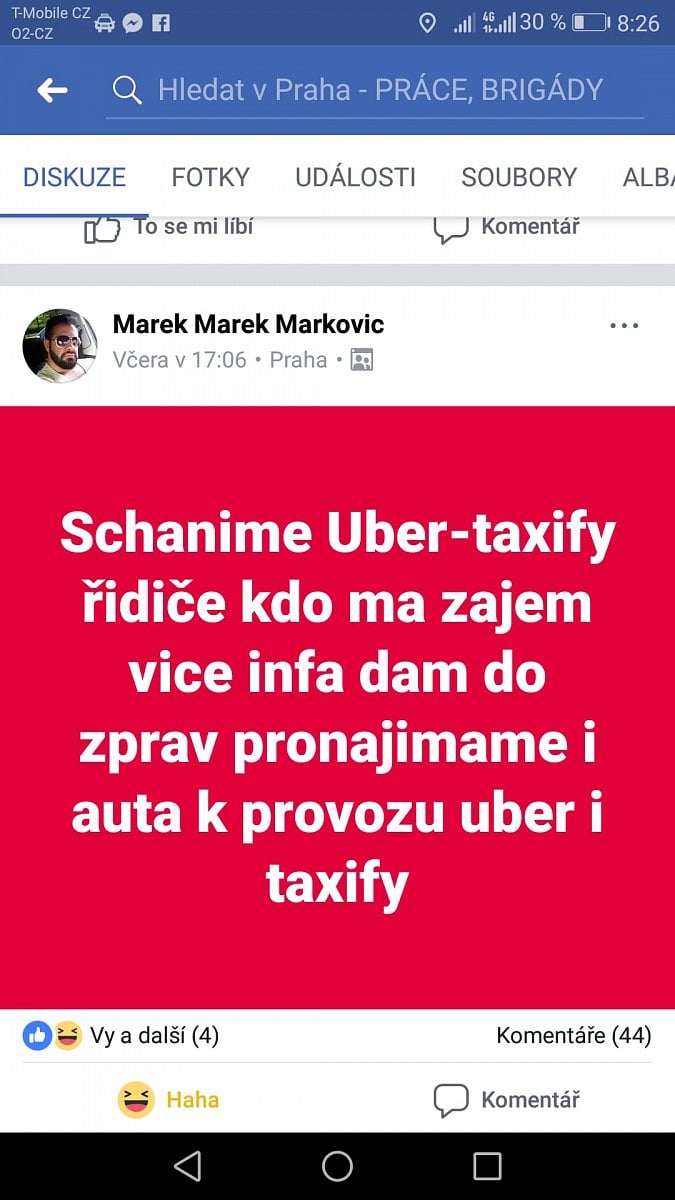Open the SOUBORY tab

pos(519,178)
